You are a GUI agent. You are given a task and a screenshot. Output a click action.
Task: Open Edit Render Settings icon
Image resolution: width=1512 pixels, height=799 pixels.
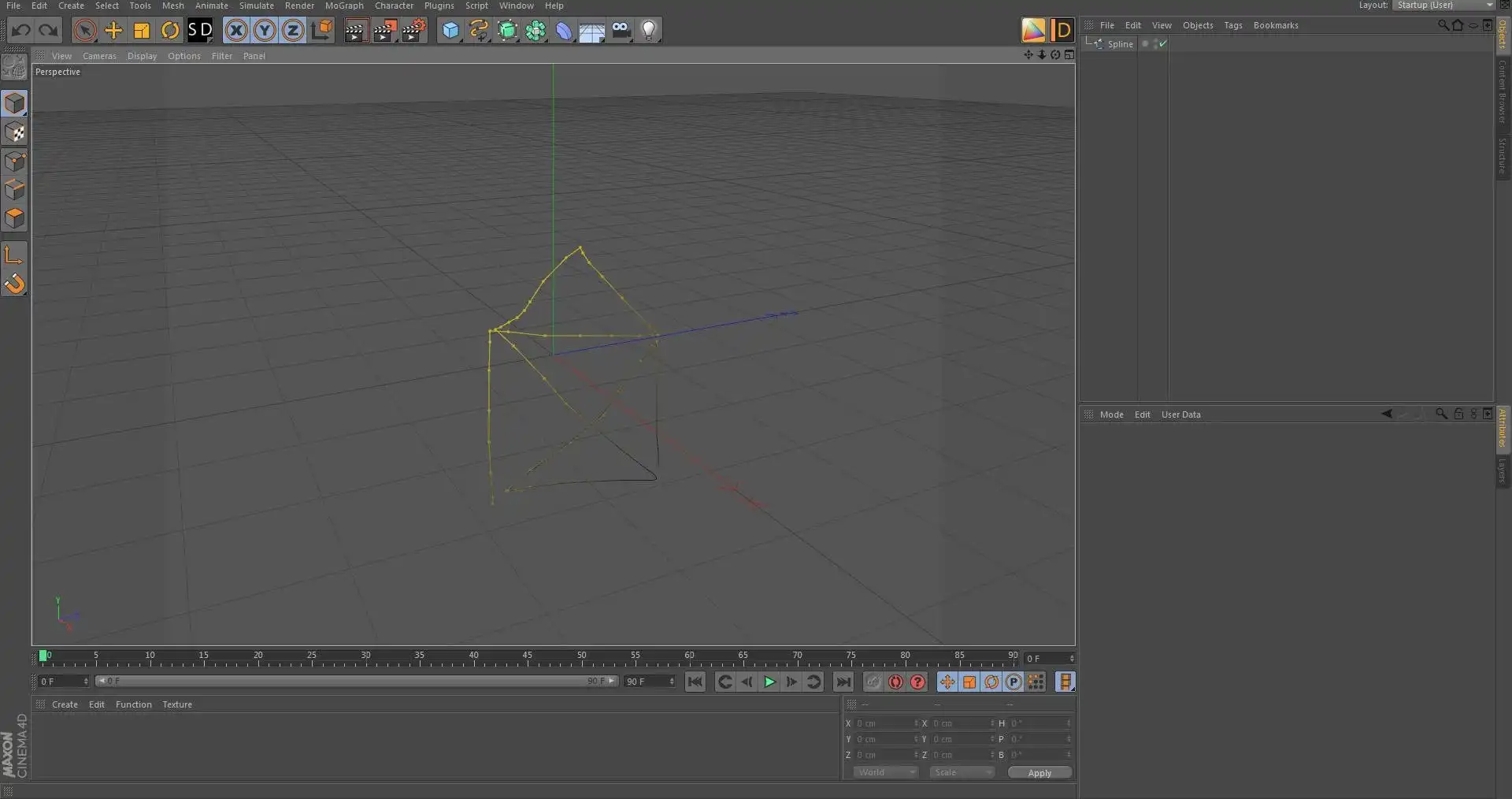(413, 31)
